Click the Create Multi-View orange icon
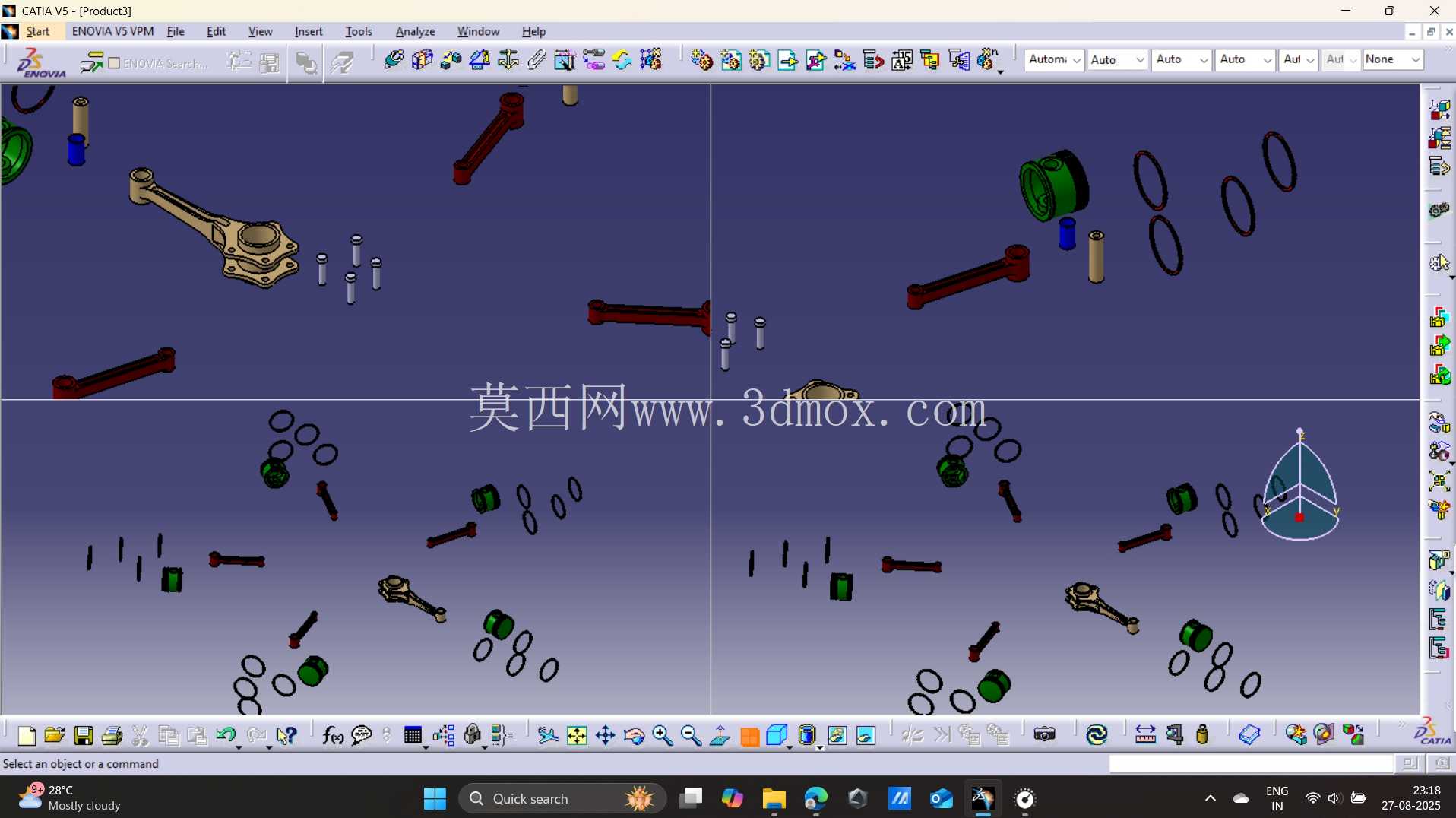 click(x=749, y=735)
